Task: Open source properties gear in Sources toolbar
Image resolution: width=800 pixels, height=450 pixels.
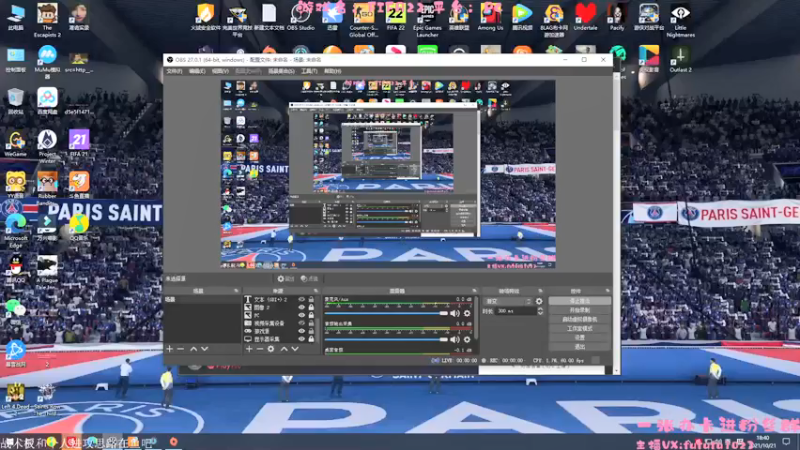Action: pos(271,349)
